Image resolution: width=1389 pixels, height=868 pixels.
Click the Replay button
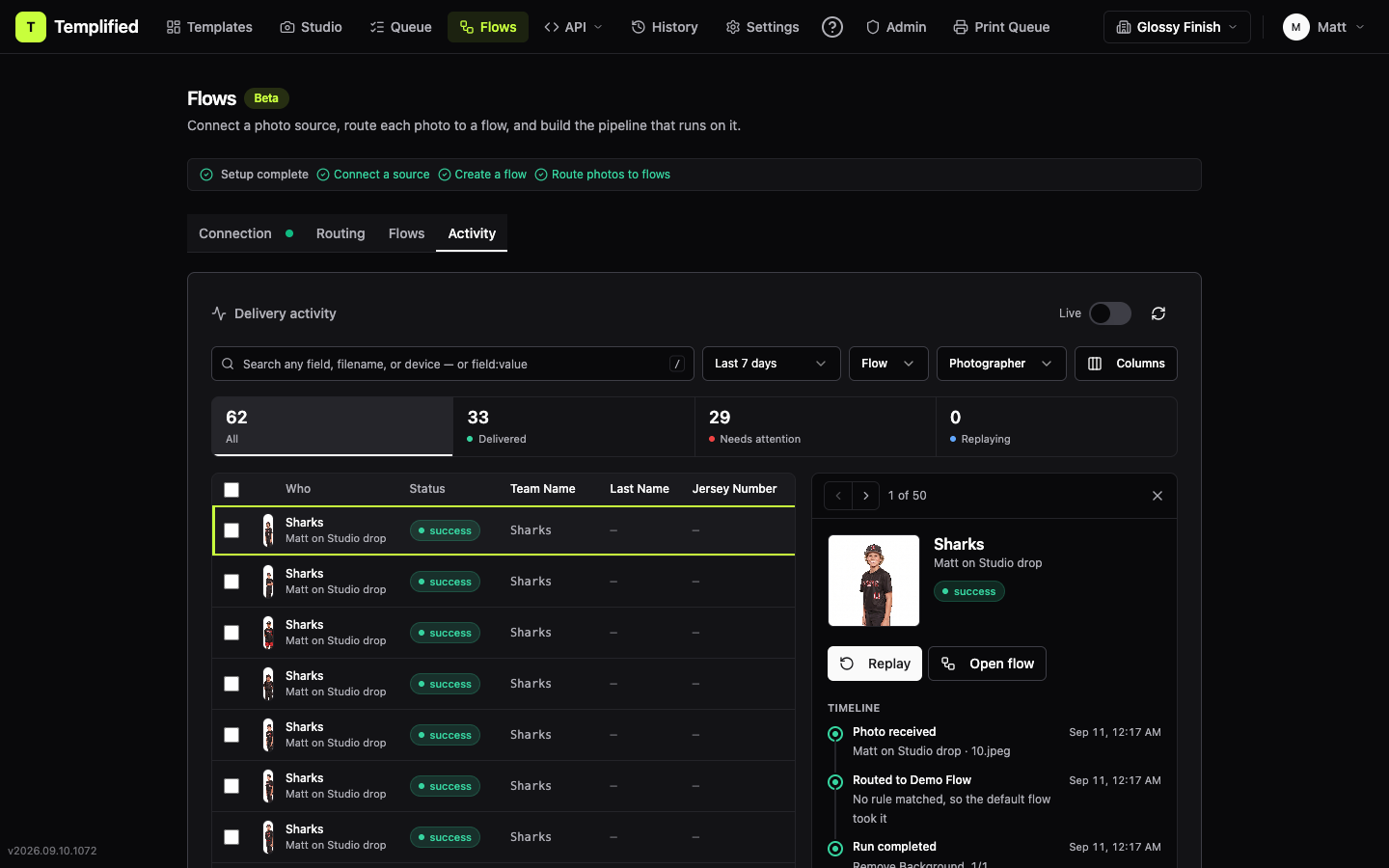875,664
